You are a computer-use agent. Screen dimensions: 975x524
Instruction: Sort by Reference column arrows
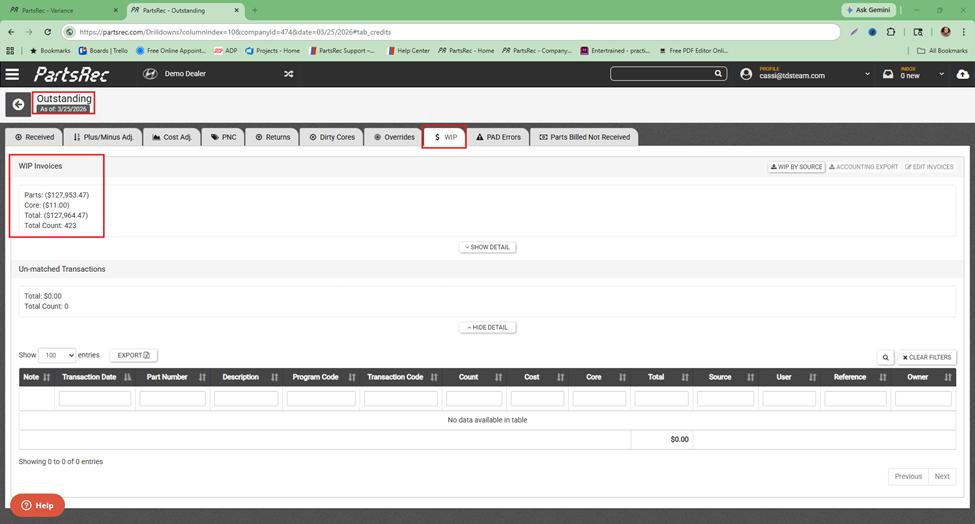[x=883, y=377]
